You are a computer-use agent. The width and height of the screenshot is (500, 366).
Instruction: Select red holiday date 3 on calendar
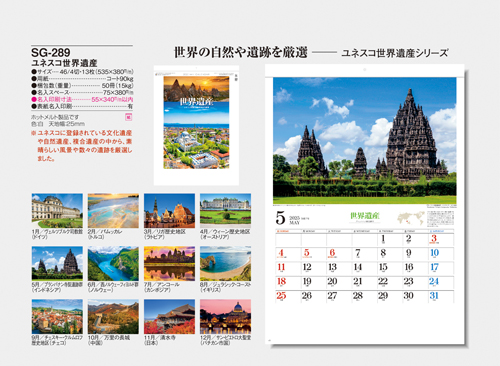tap(434, 238)
